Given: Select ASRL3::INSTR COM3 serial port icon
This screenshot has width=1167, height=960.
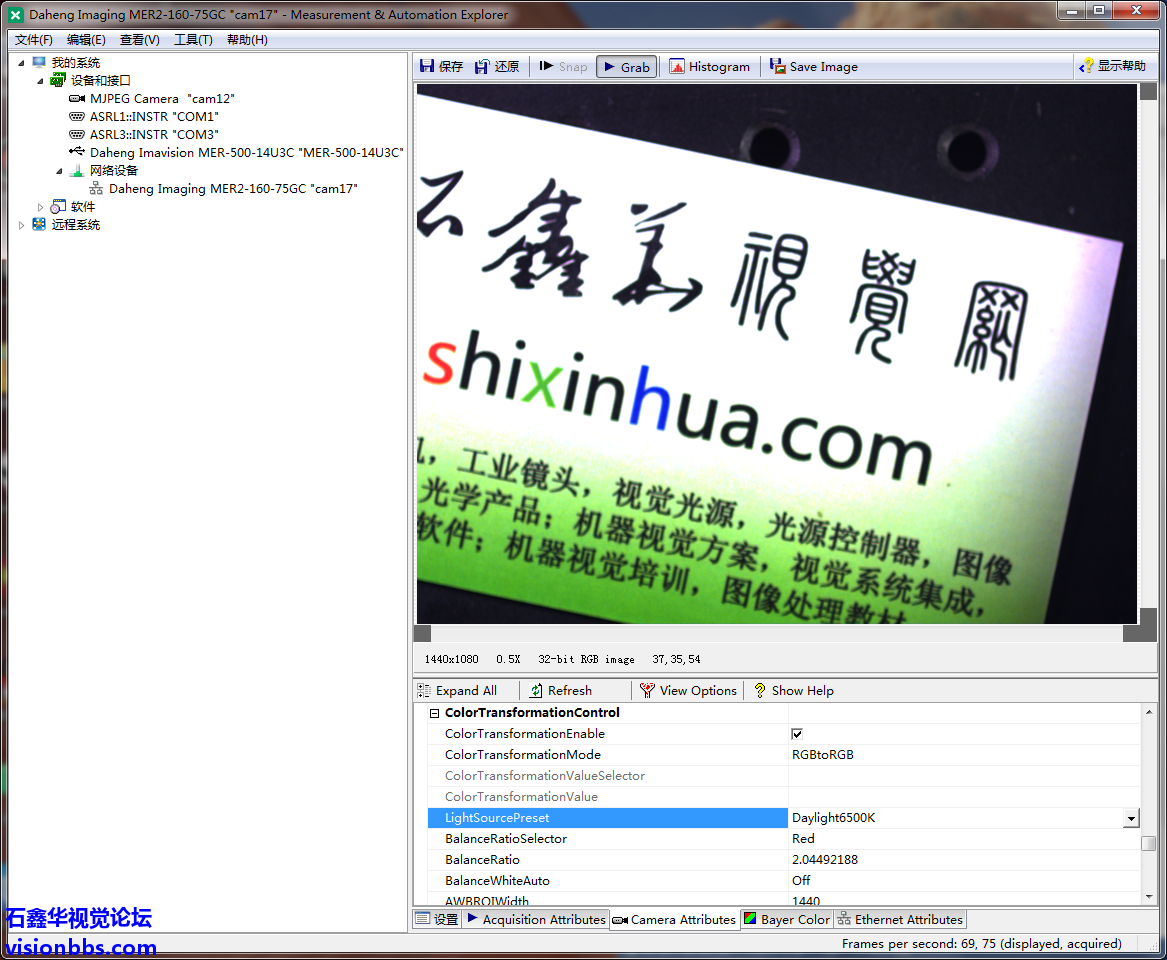Looking at the screenshot, I should point(77,134).
